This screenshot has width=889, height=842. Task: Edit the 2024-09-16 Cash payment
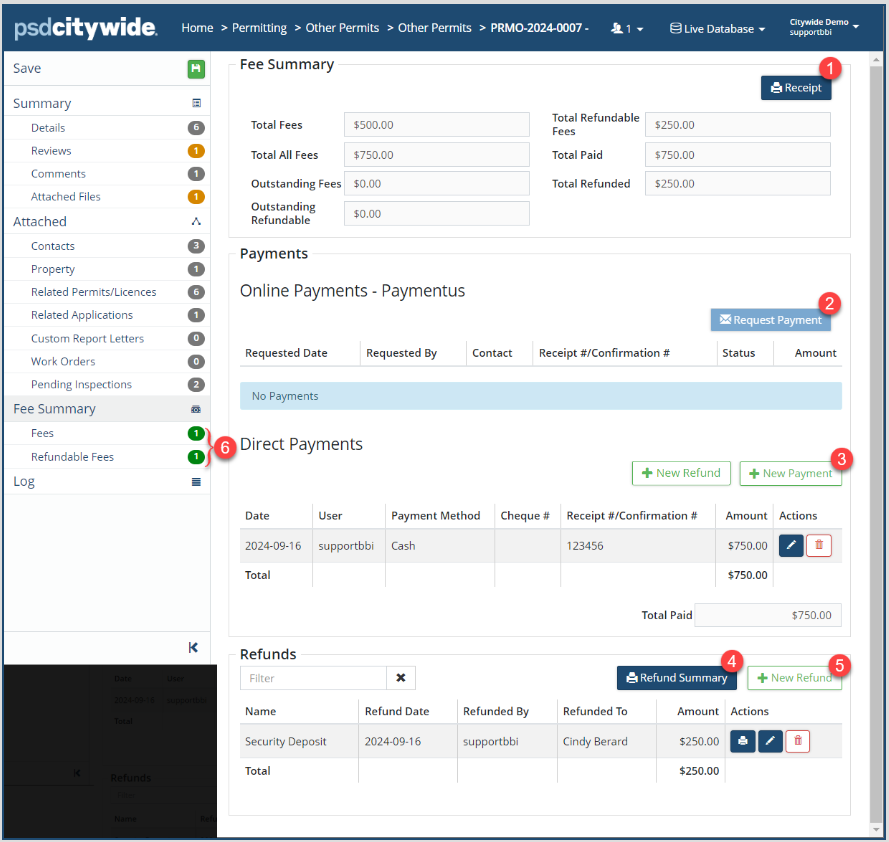click(791, 545)
